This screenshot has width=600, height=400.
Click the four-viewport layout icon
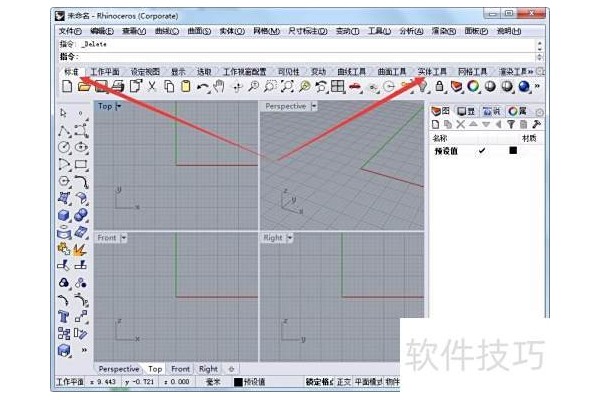(x=338, y=86)
